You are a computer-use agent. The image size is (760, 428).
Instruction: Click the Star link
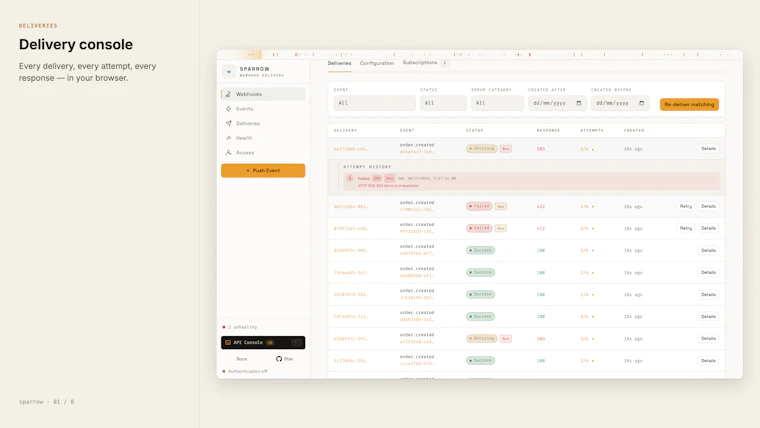click(x=285, y=359)
